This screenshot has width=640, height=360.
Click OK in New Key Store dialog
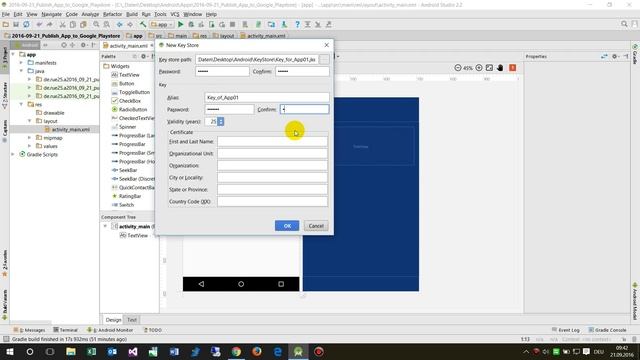point(287,226)
